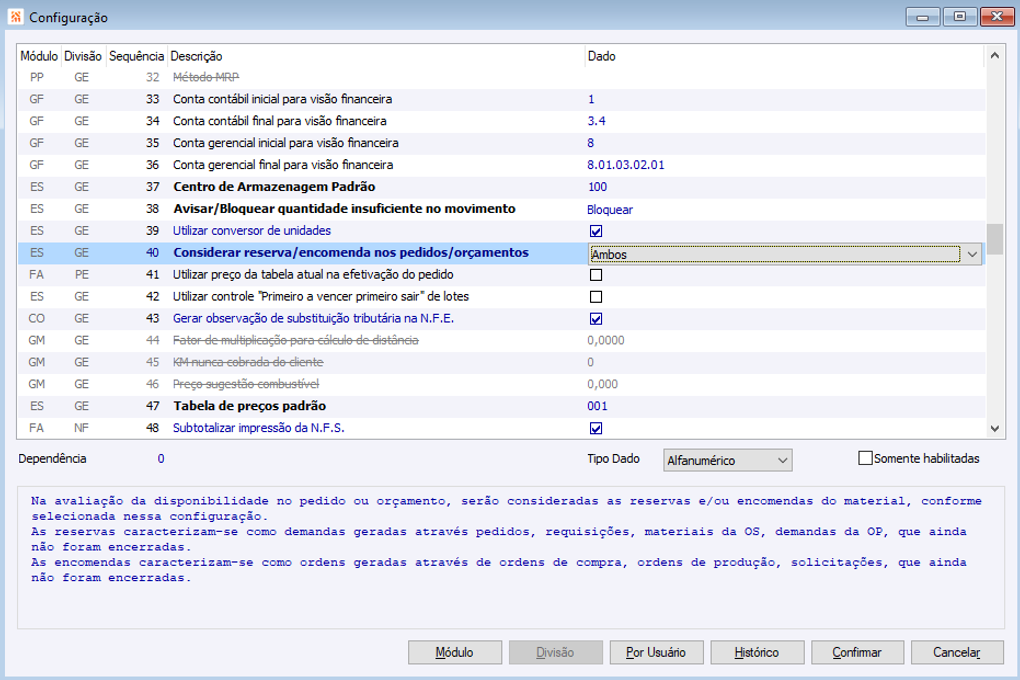
Task: Enable 'Utilizar preço da tabela atual' checkbox
Action: [595, 275]
